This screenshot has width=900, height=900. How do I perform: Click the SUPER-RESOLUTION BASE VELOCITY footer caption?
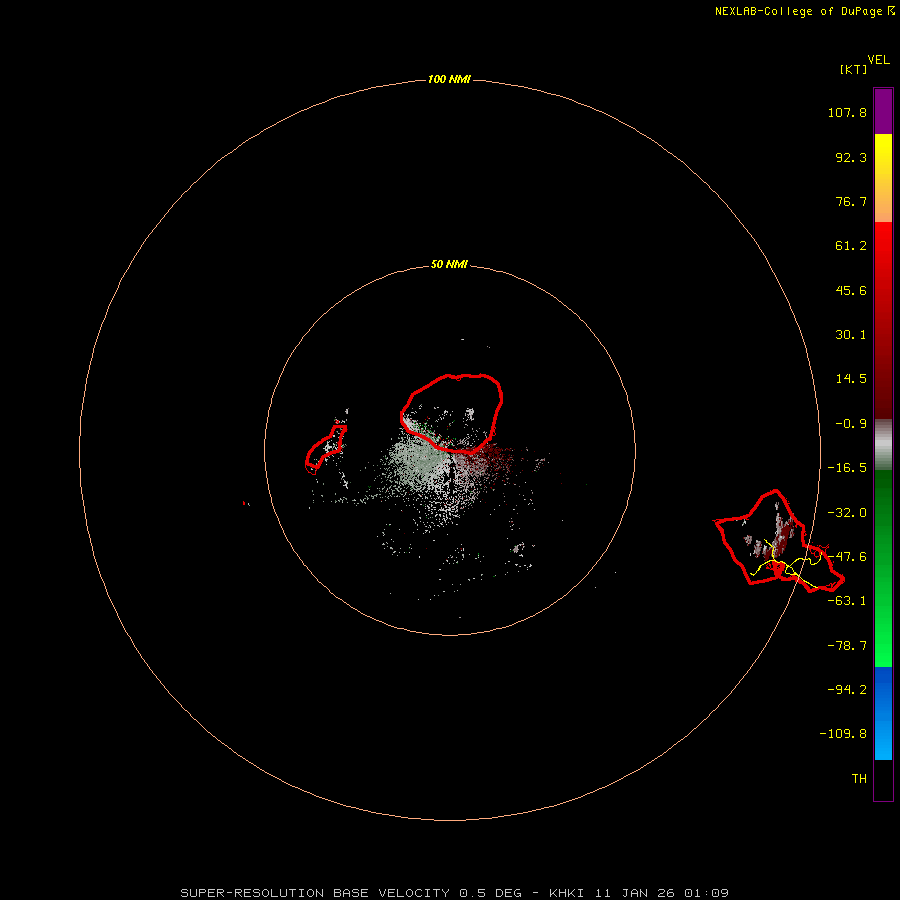click(x=454, y=893)
